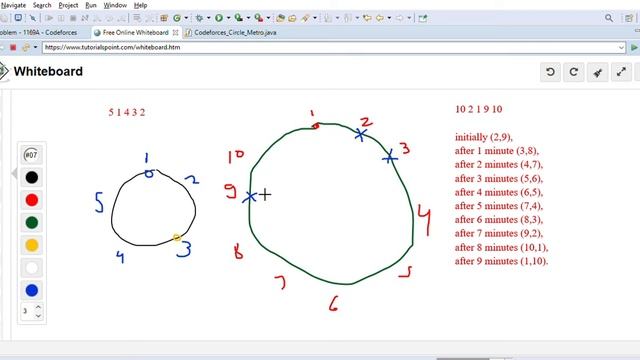The image size is (640, 360).
Task: Click the Back navigation yellow arrow
Action: 380,18
